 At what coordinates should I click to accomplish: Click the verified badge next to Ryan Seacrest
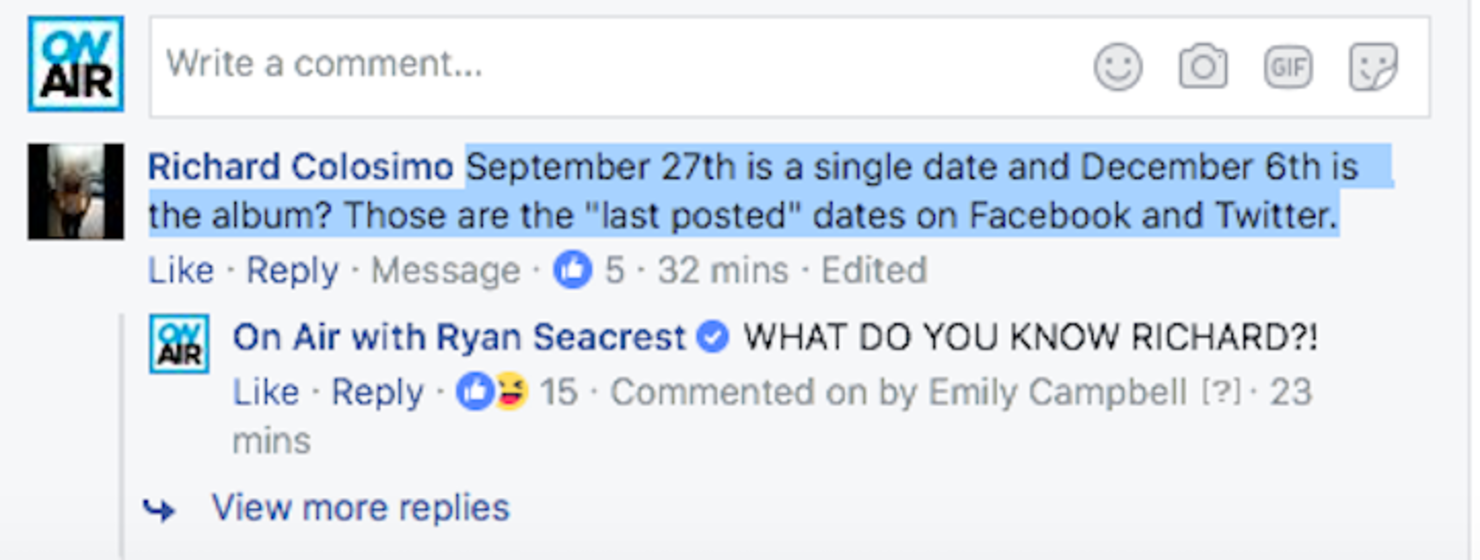[712, 338]
